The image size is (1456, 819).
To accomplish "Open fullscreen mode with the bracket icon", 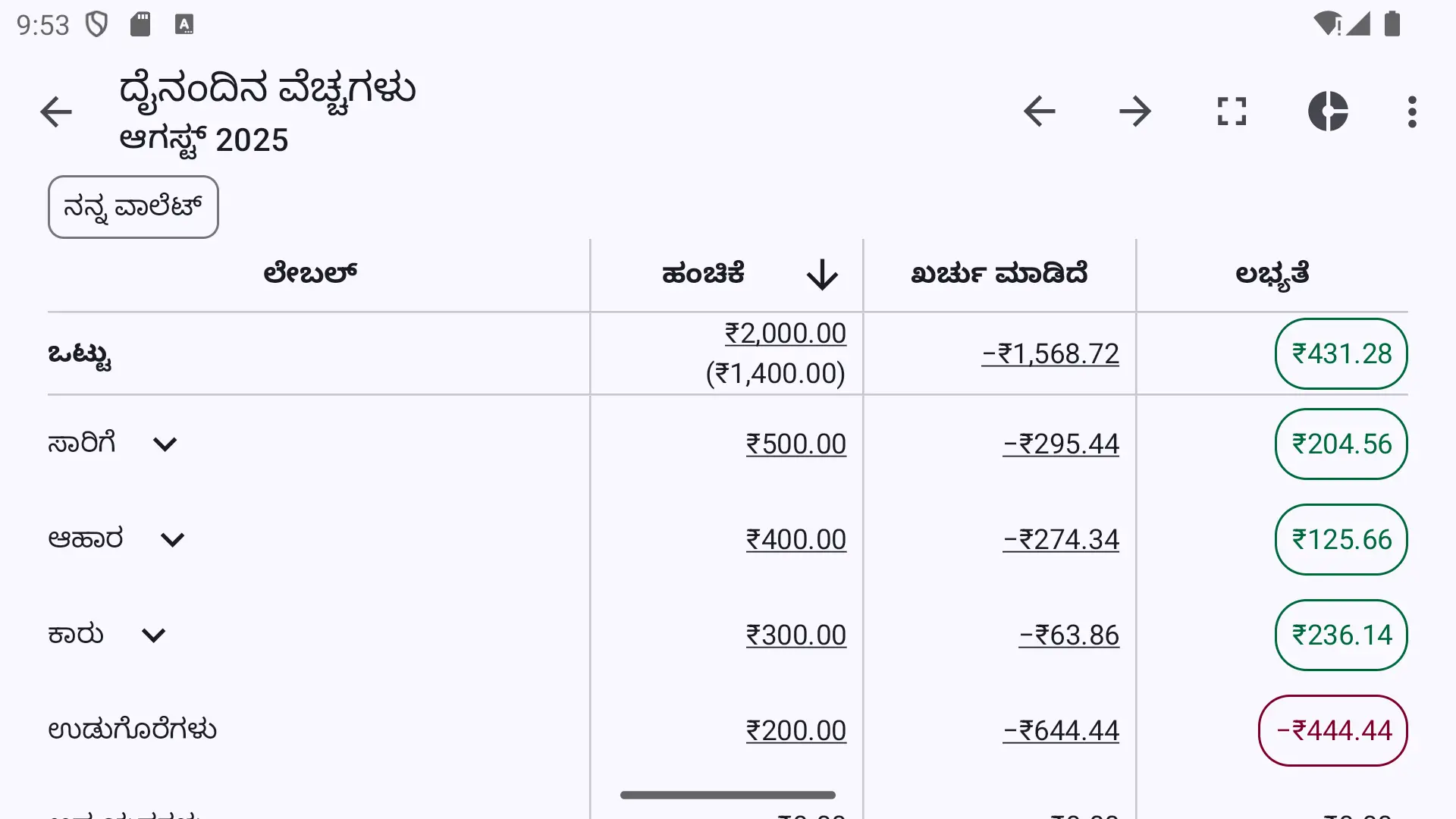I will (1232, 112).
